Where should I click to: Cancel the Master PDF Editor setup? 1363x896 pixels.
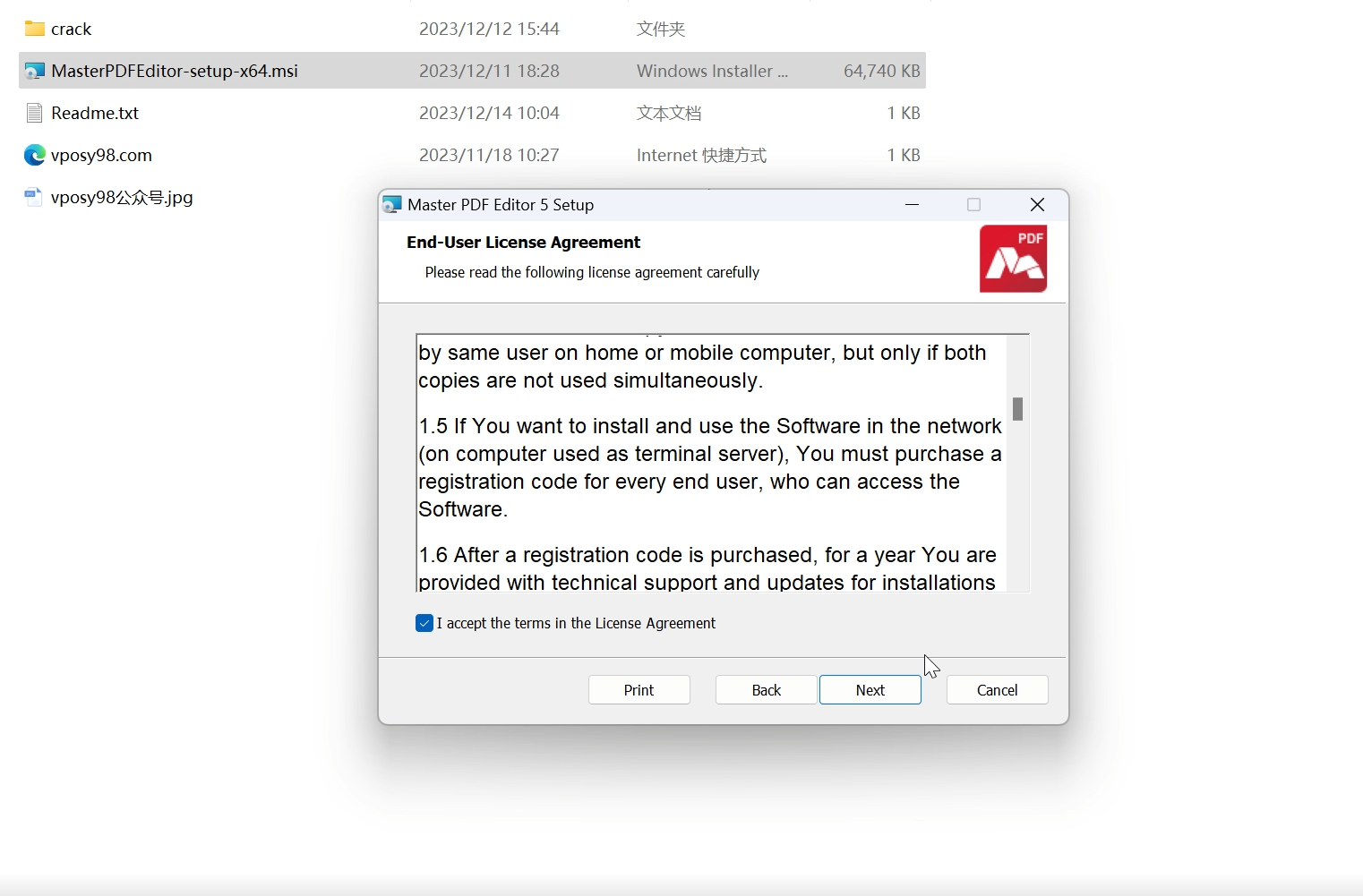pos(997,690)
